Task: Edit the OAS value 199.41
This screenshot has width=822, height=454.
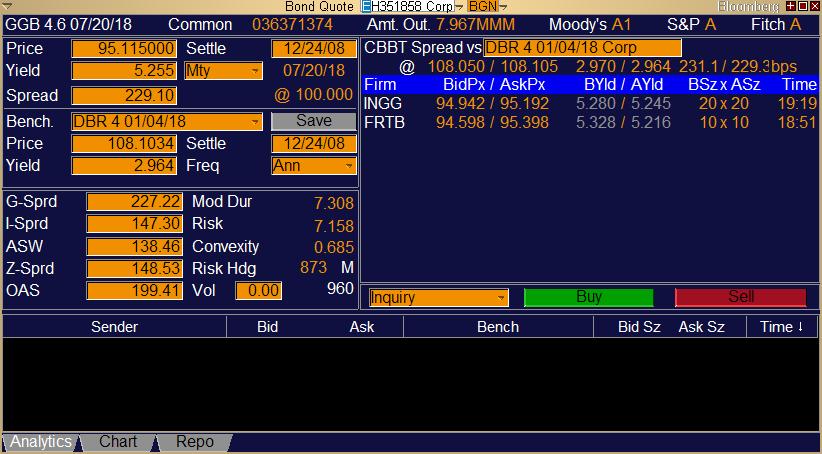Action: tap(135, 290)
